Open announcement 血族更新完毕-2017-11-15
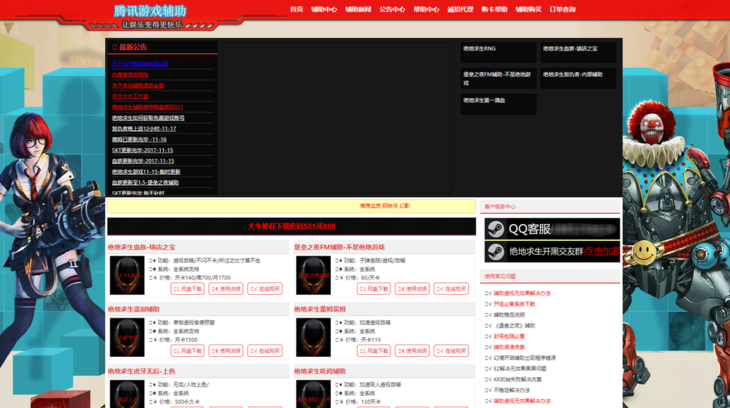730x408 pixels. (143, 161)
